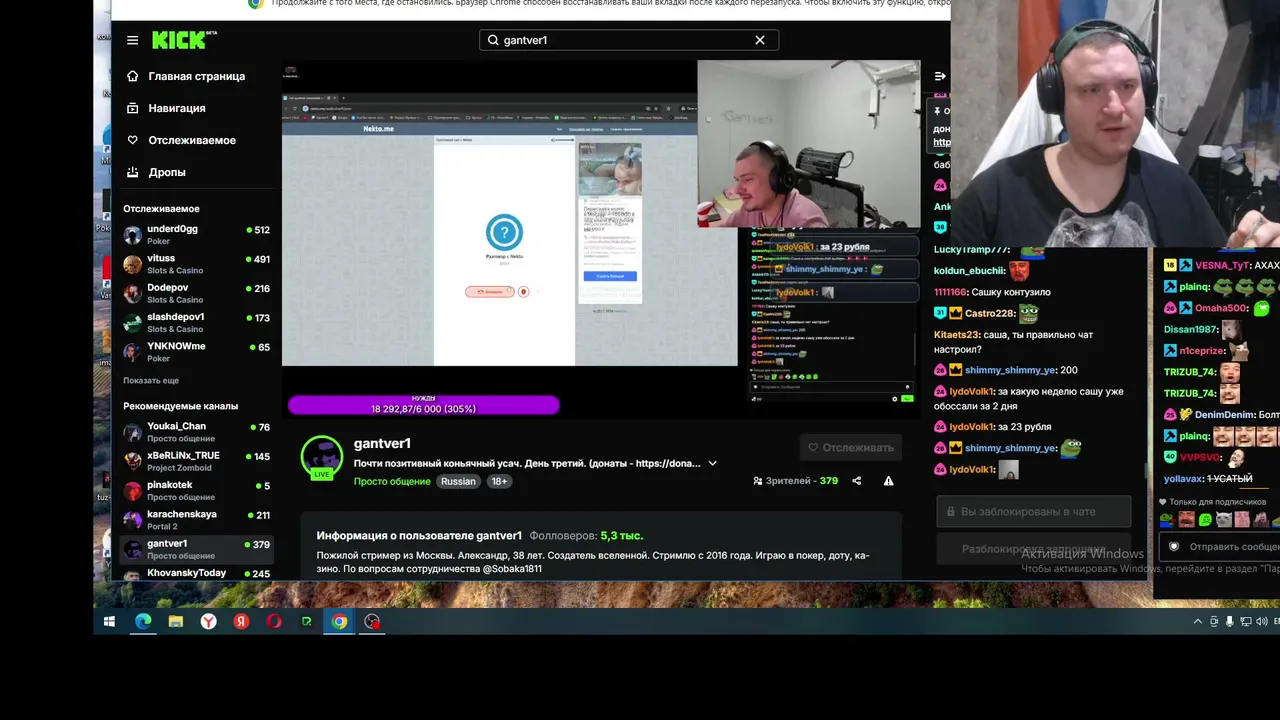Open green Kick app icon in taskbar
Screen dimensions: 1280x720
307,622
